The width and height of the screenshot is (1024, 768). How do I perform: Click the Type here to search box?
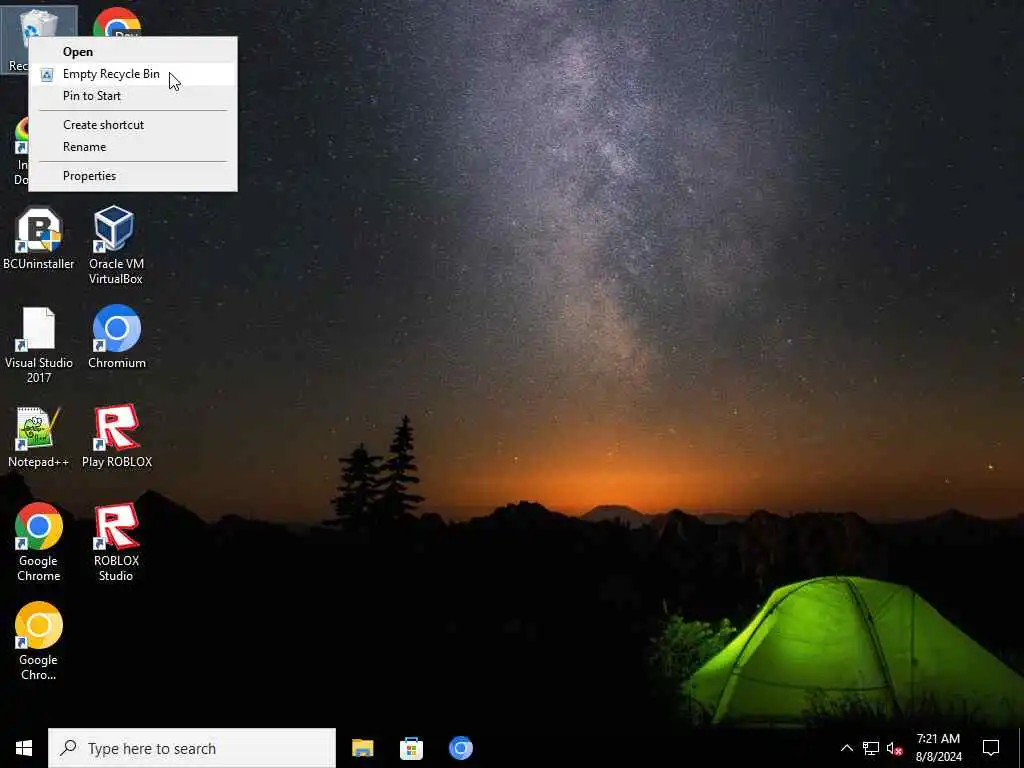coord(192,748)
